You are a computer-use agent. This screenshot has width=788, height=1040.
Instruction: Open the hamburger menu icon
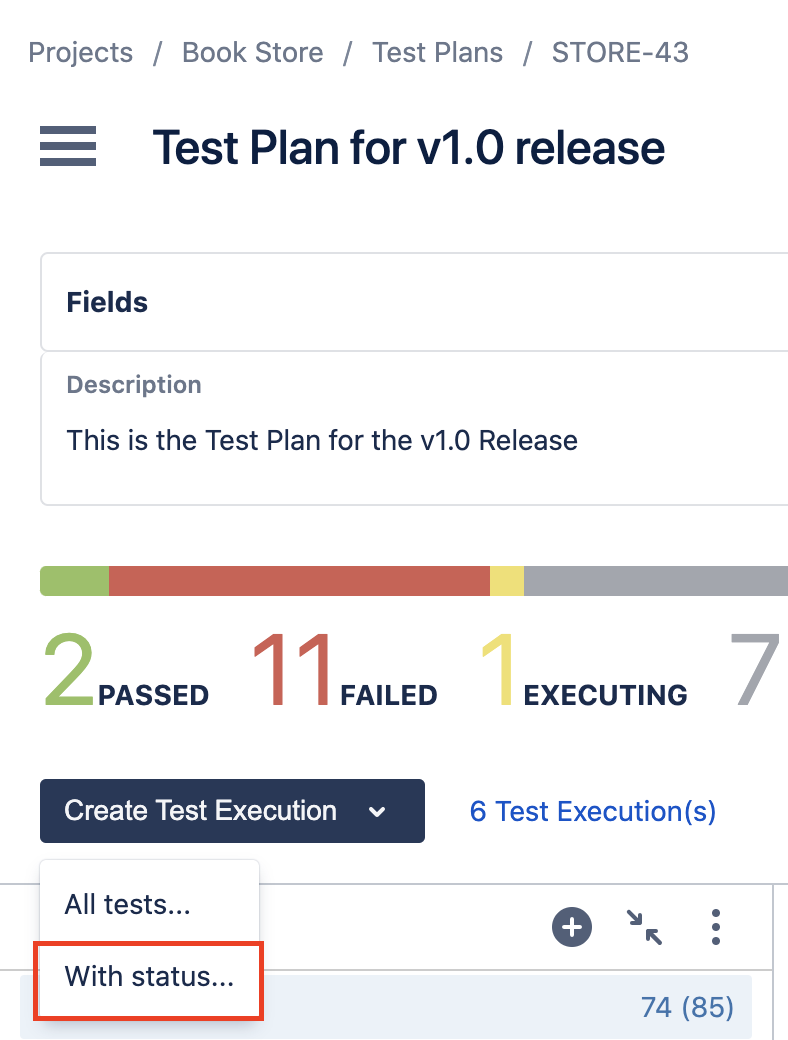point(68,146)
